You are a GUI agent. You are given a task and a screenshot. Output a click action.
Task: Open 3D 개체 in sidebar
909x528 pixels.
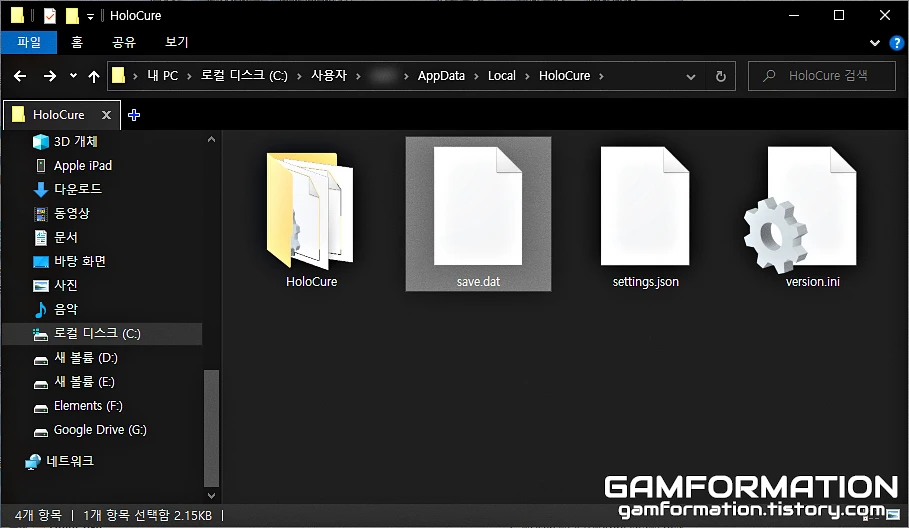tap(75, 141)
